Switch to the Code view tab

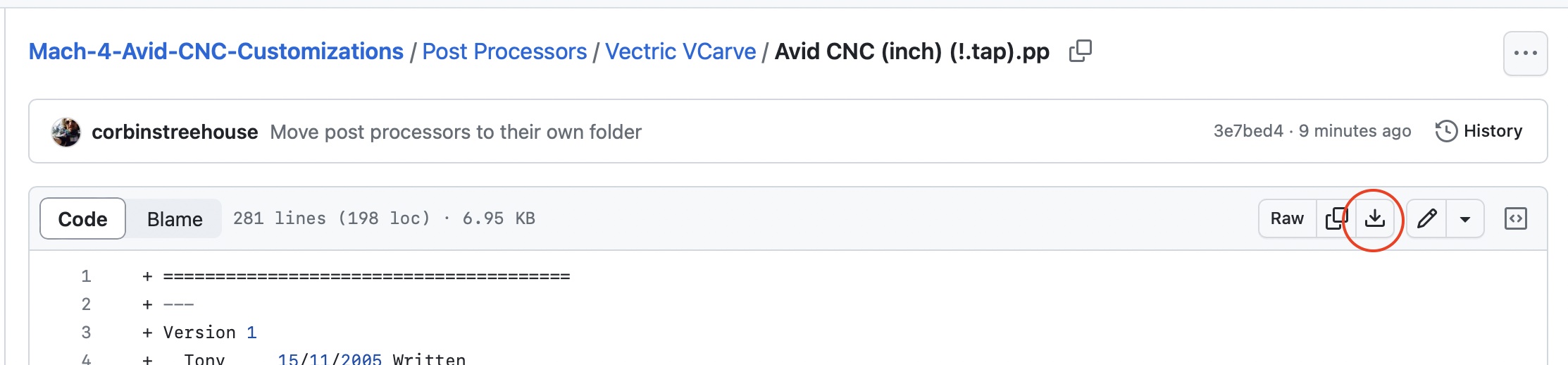tap(82, 219)
